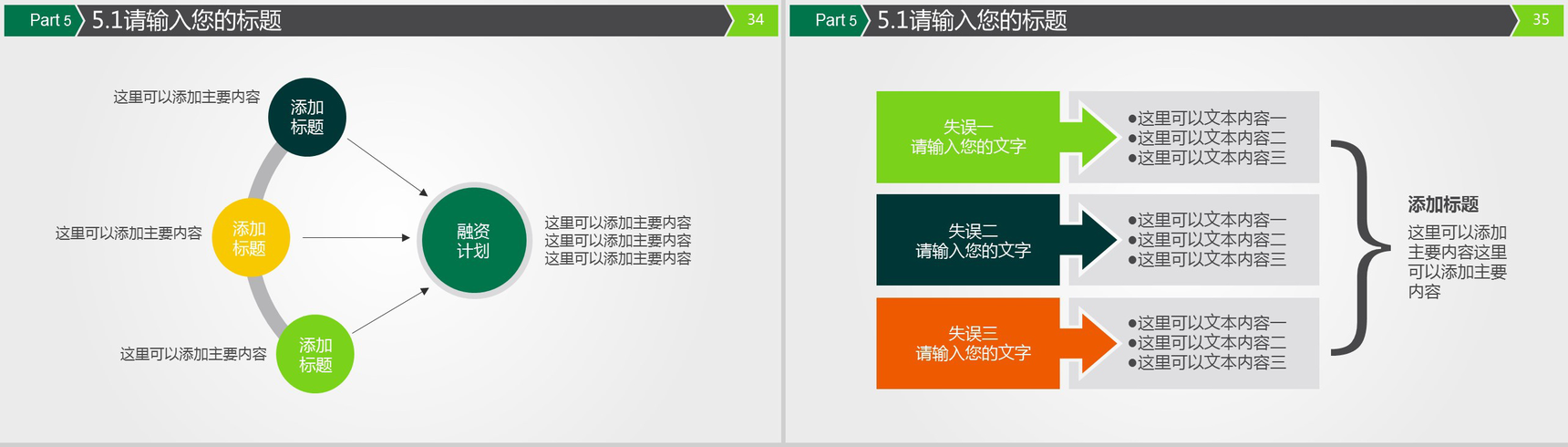Select the bullet text box next to 失误一
The height and width of the screenshot is (447, 1568).
[1207, 138]
